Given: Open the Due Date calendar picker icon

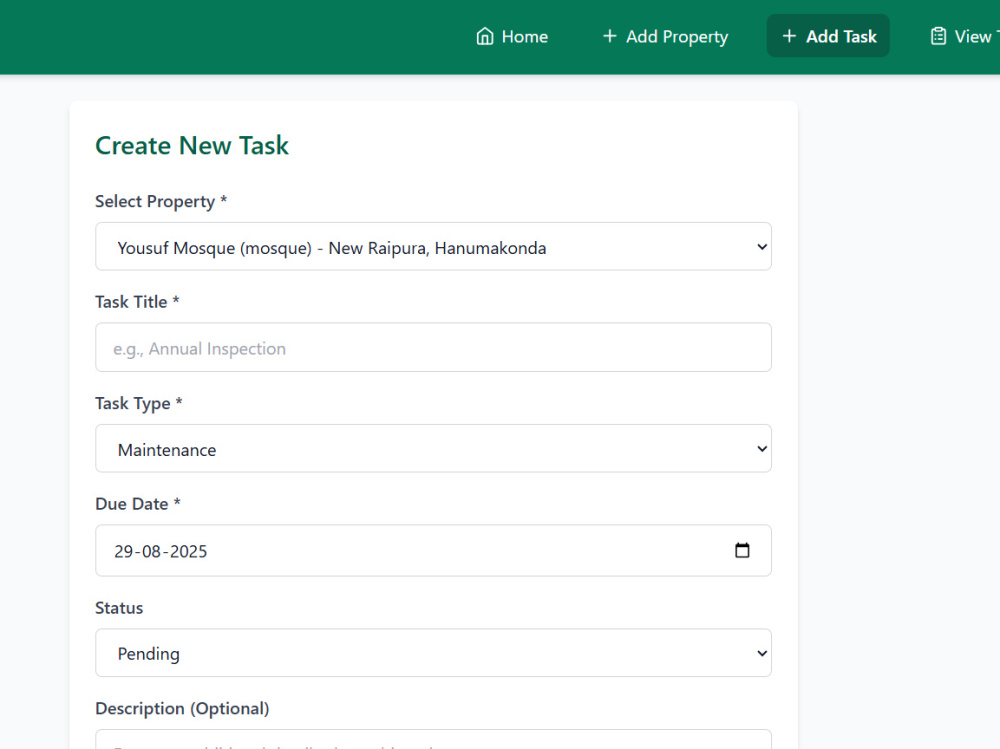Looking at the screenshot, I should point(742,550).
